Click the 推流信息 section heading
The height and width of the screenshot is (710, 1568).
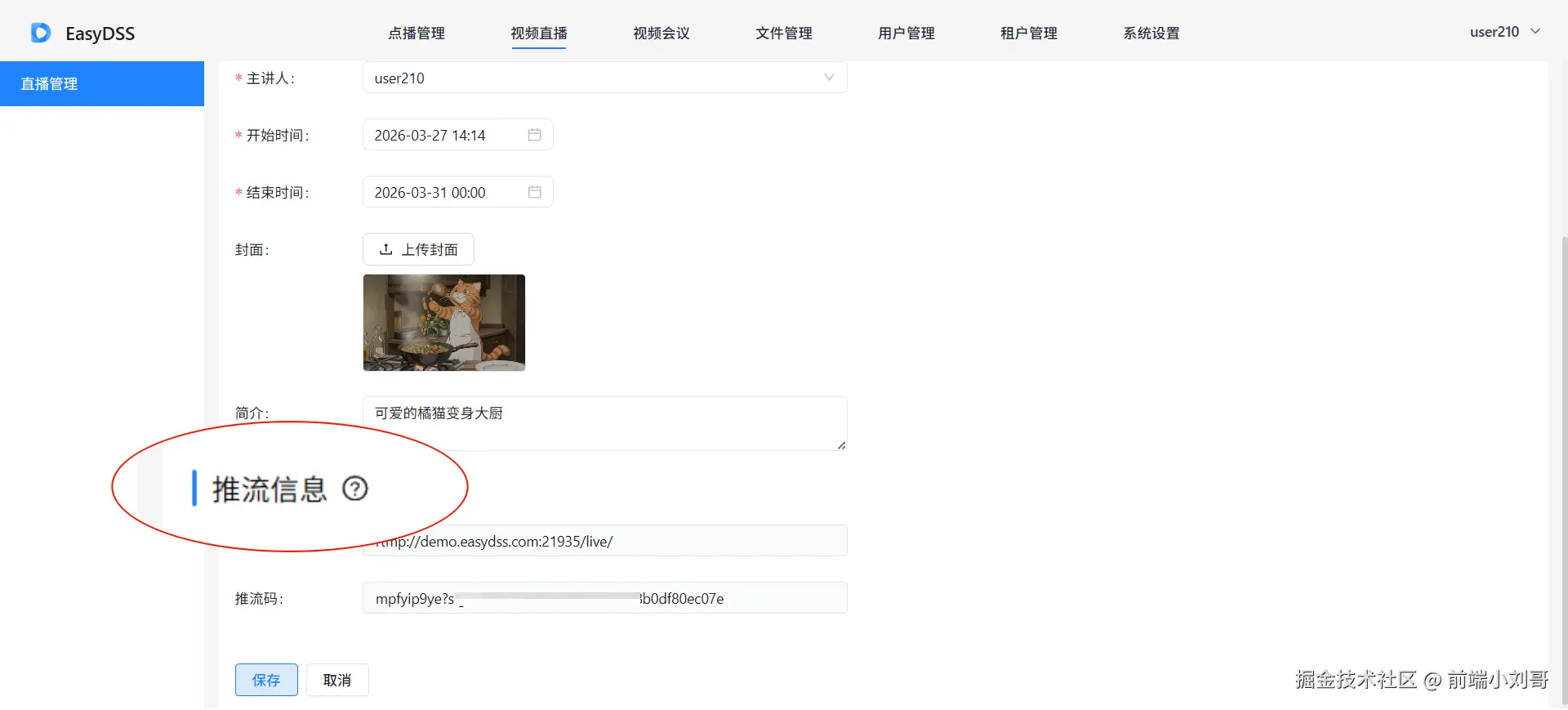[269, 489]
